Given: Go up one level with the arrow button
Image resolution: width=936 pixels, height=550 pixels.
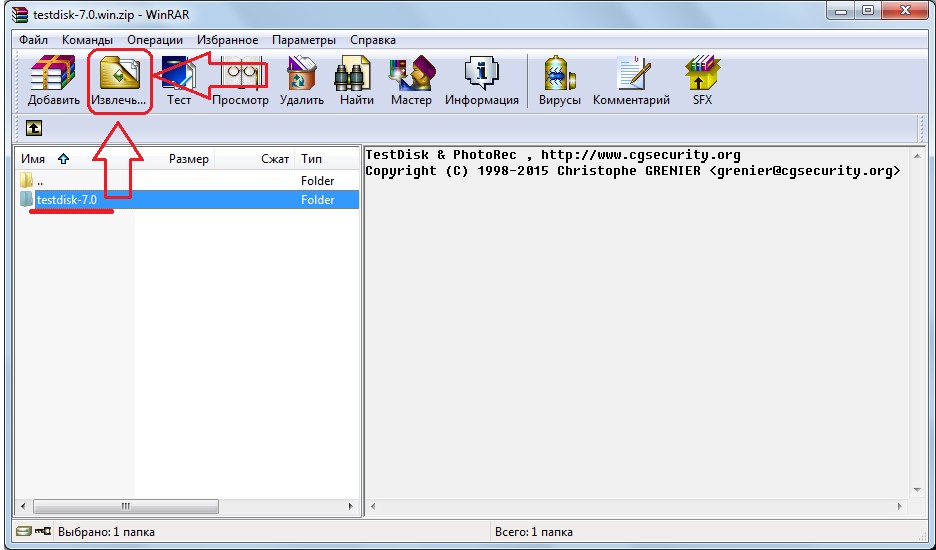Looking at the screenshot, I should click(x=33, y=128).
